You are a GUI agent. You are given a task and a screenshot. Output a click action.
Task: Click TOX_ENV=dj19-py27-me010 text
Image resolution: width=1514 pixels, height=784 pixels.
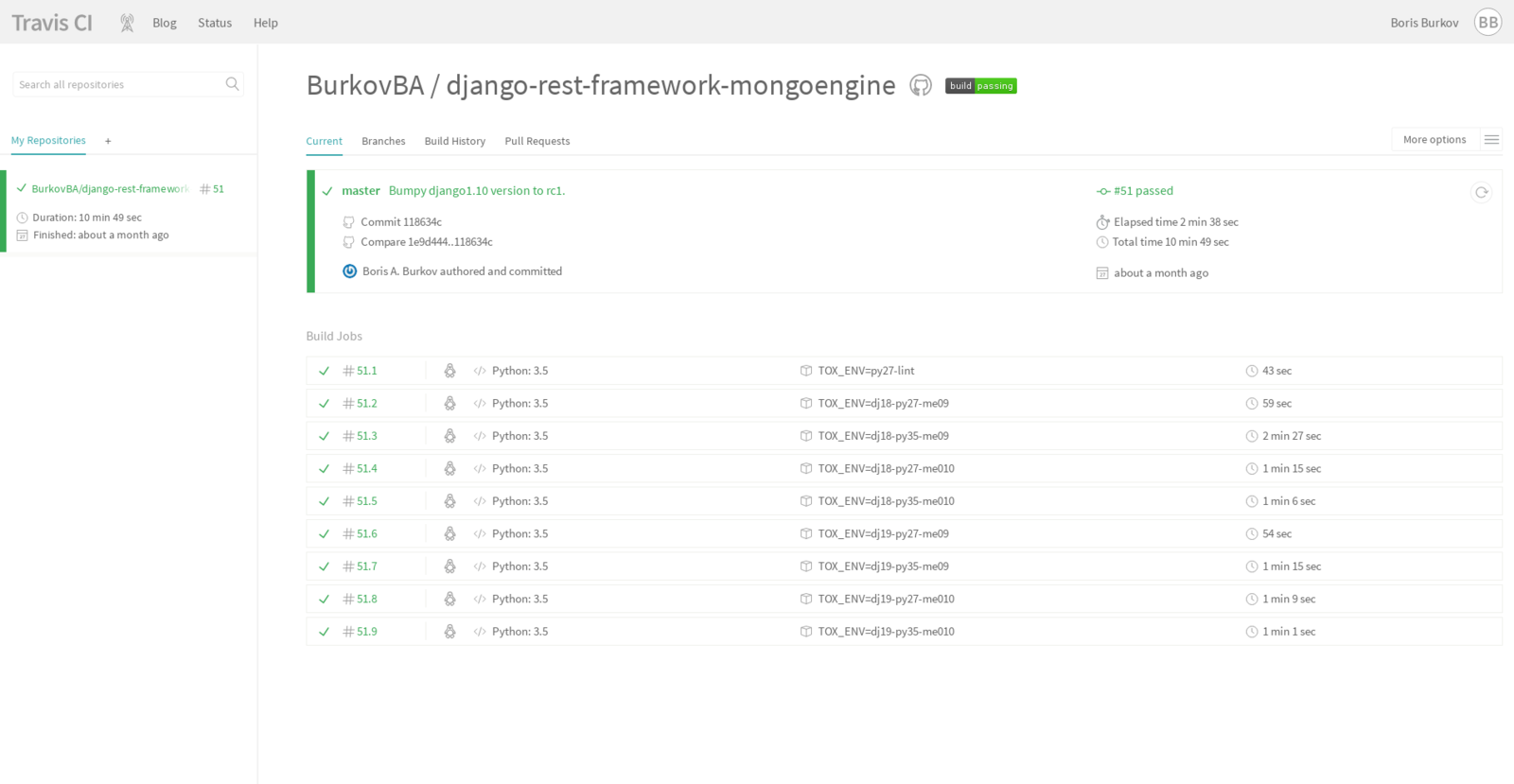pyautogui.click(x=887, y=600)
